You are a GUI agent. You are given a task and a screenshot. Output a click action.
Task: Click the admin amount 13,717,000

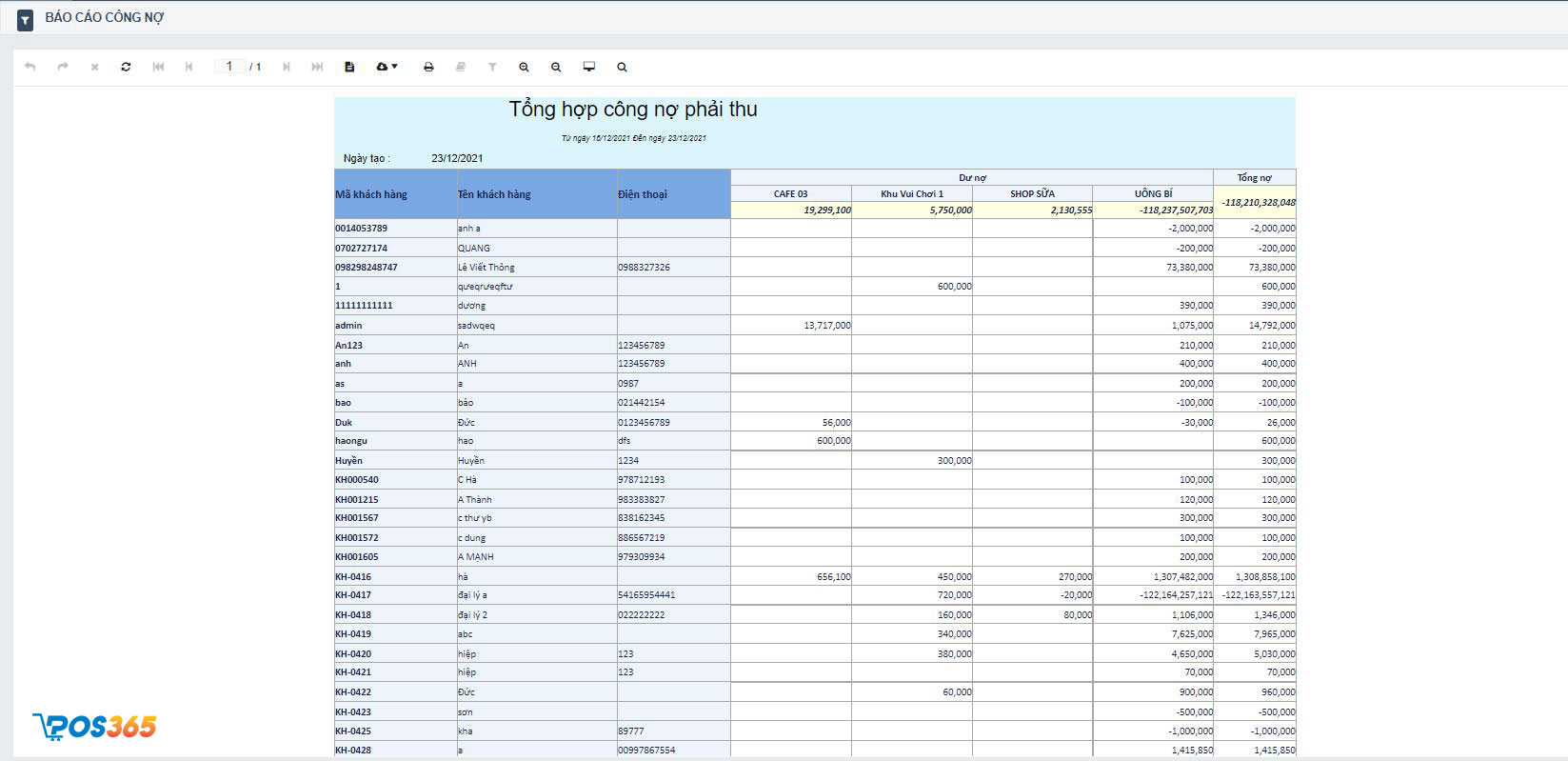(x=827, y=326)
